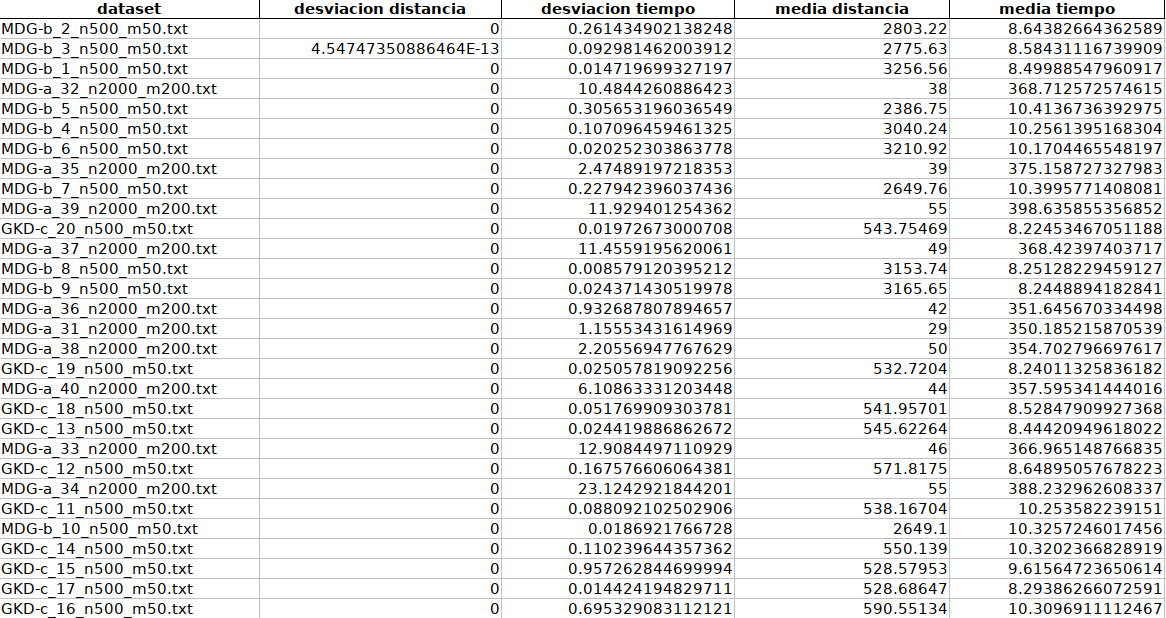Select media tiempo value 9.61564723650614
Screen dimensions: 1166x618
coord(1085,570)
